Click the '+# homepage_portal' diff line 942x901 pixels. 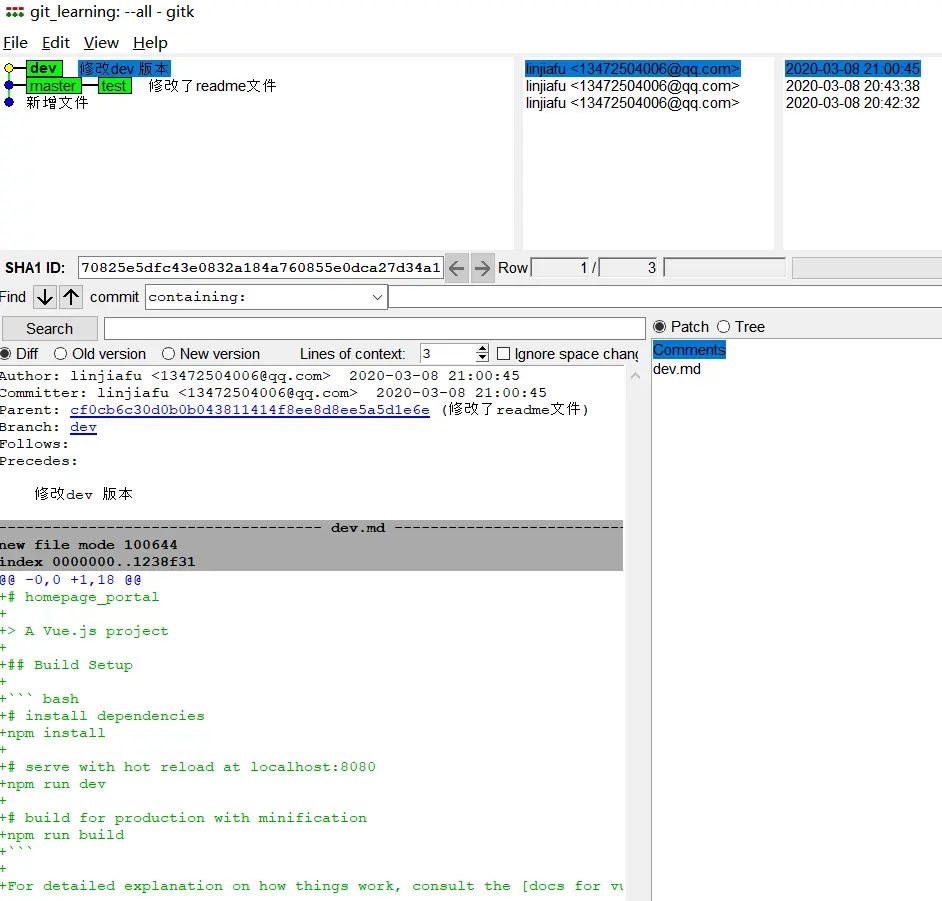point(79,597)
